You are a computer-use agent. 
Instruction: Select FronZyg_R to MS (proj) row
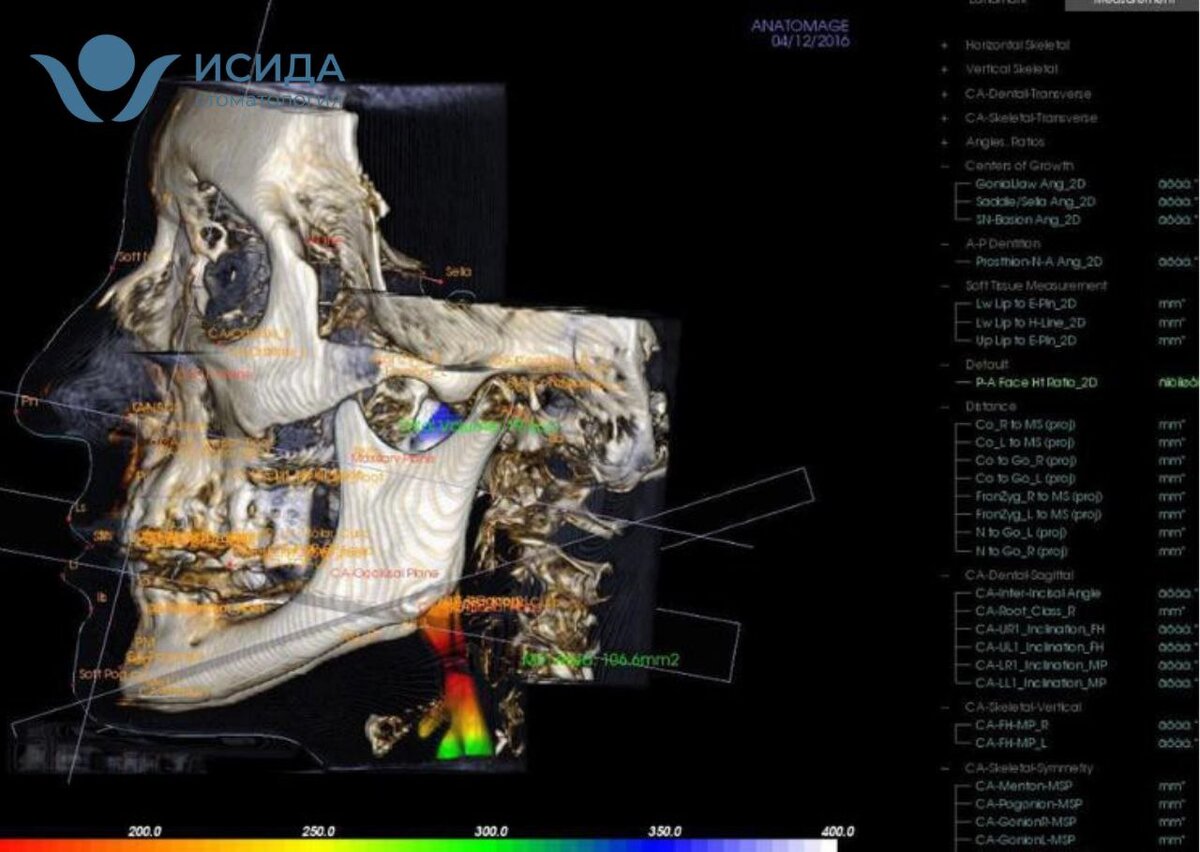click(x=1038, y=497)
